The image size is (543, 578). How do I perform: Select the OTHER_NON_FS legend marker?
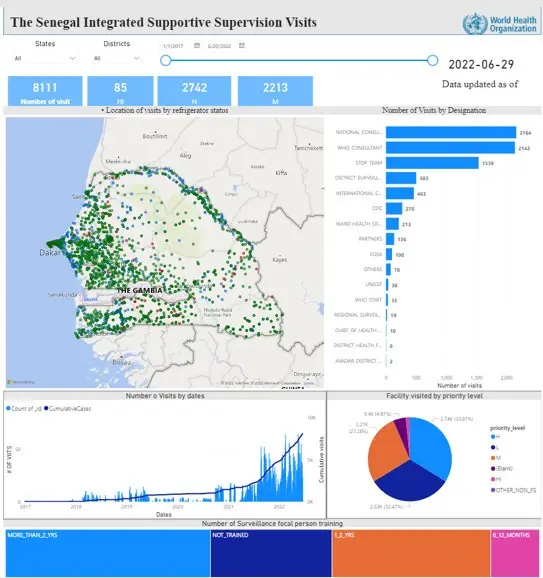click(x=493, y=490)
